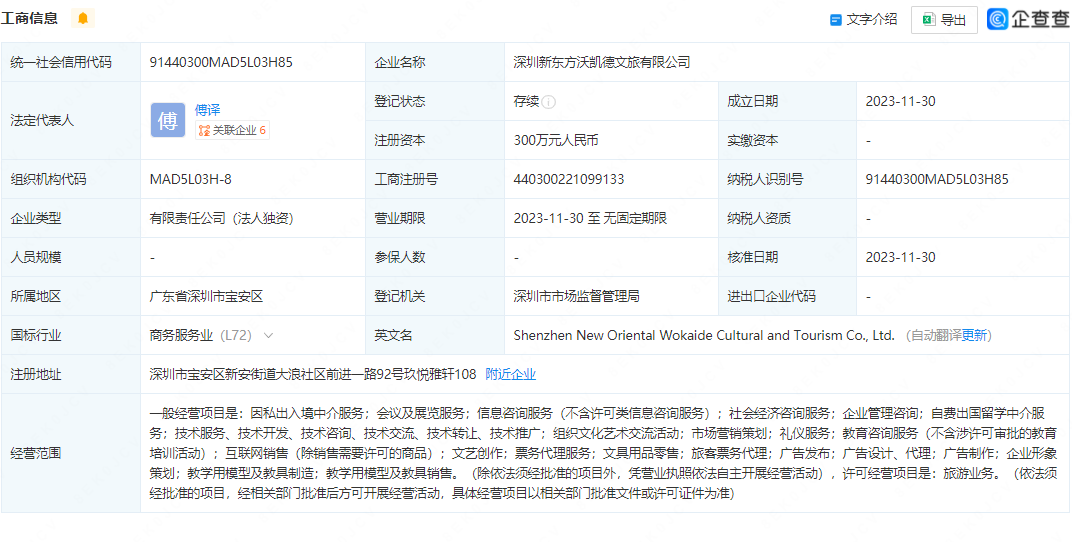The width and height of the screenshot is (1072, 542).
Task: Click the info icon next to 存续
Action: pyautogui.click(x=549, y=102)
